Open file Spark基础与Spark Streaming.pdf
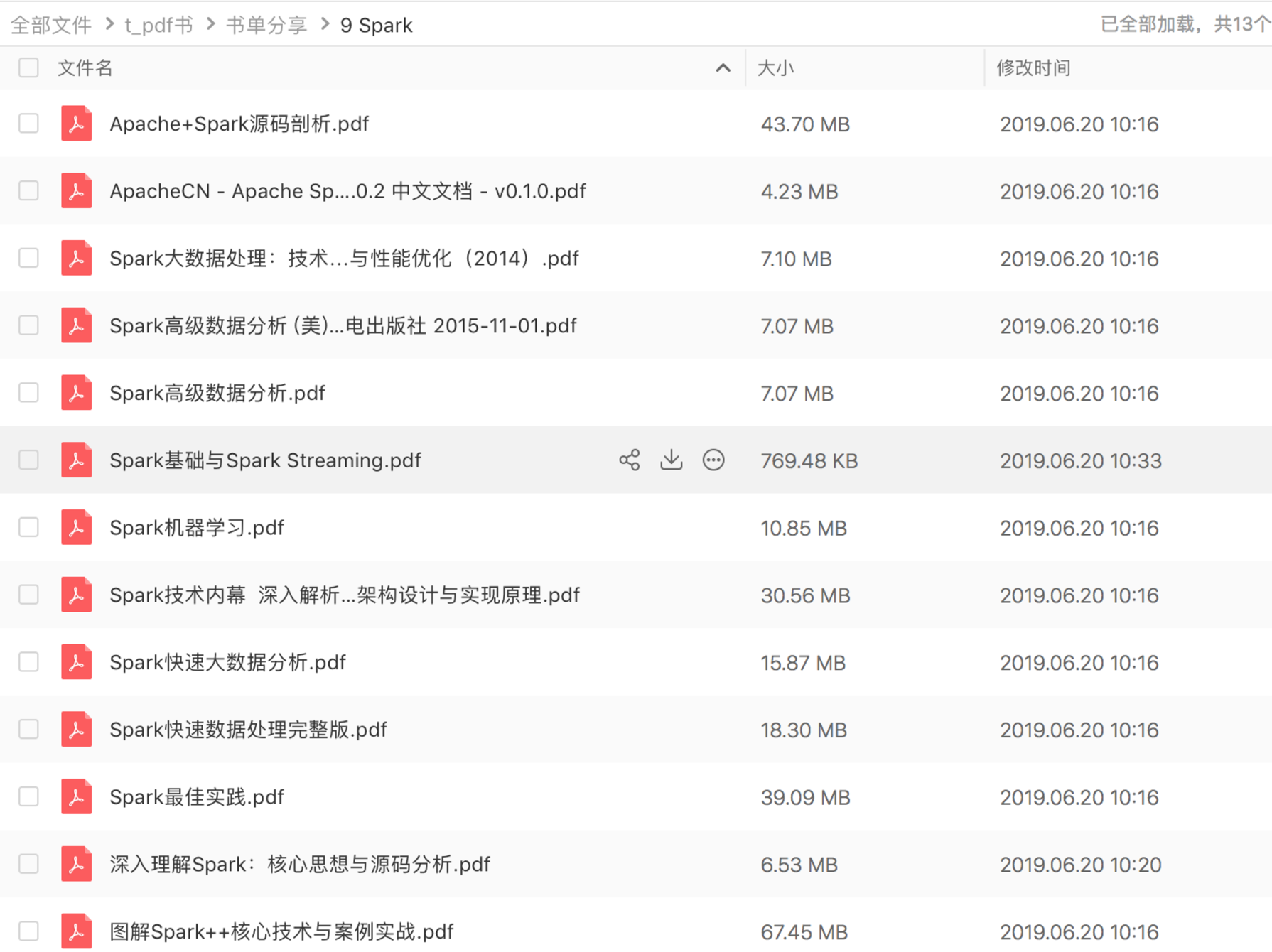1272x952 pixels. (266, 460)
